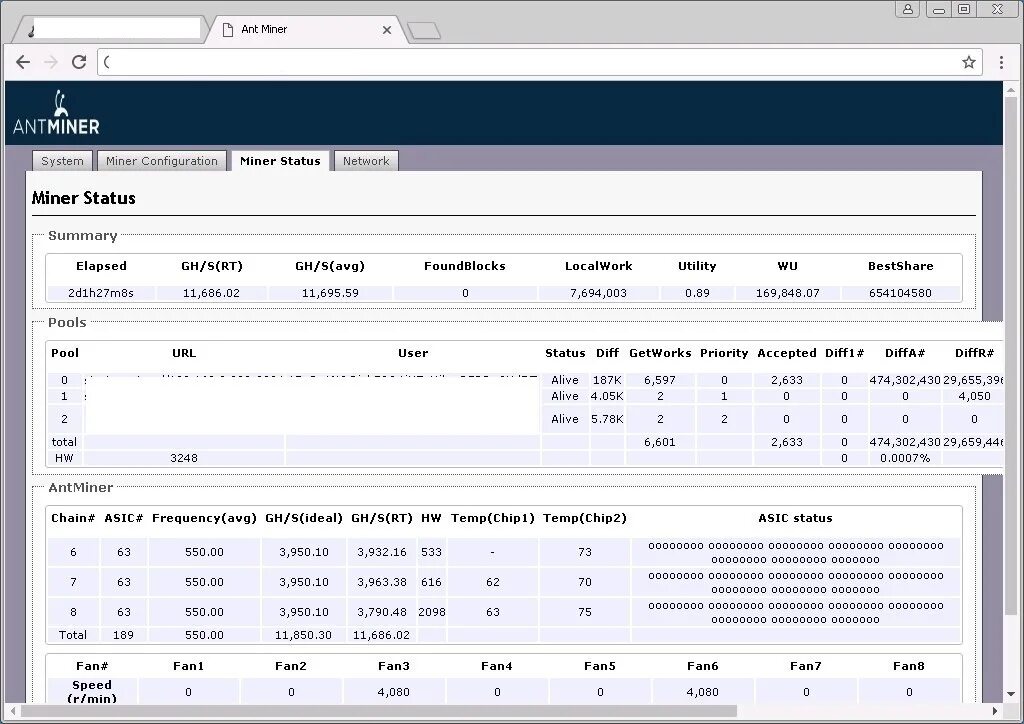Click chain 6 HW value 533
Screen dimensions: 1024x724
[431, 552]
